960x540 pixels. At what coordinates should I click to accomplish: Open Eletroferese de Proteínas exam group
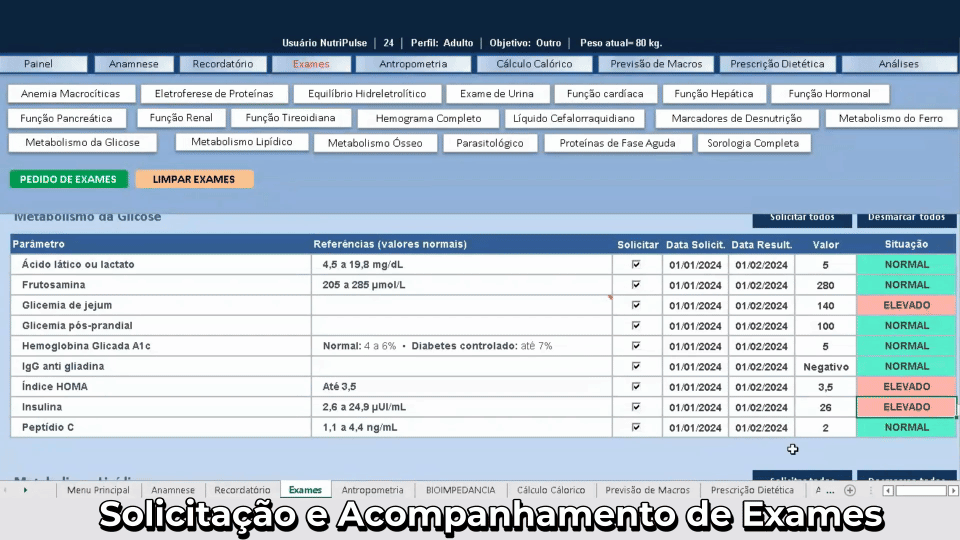pos(214,94)
